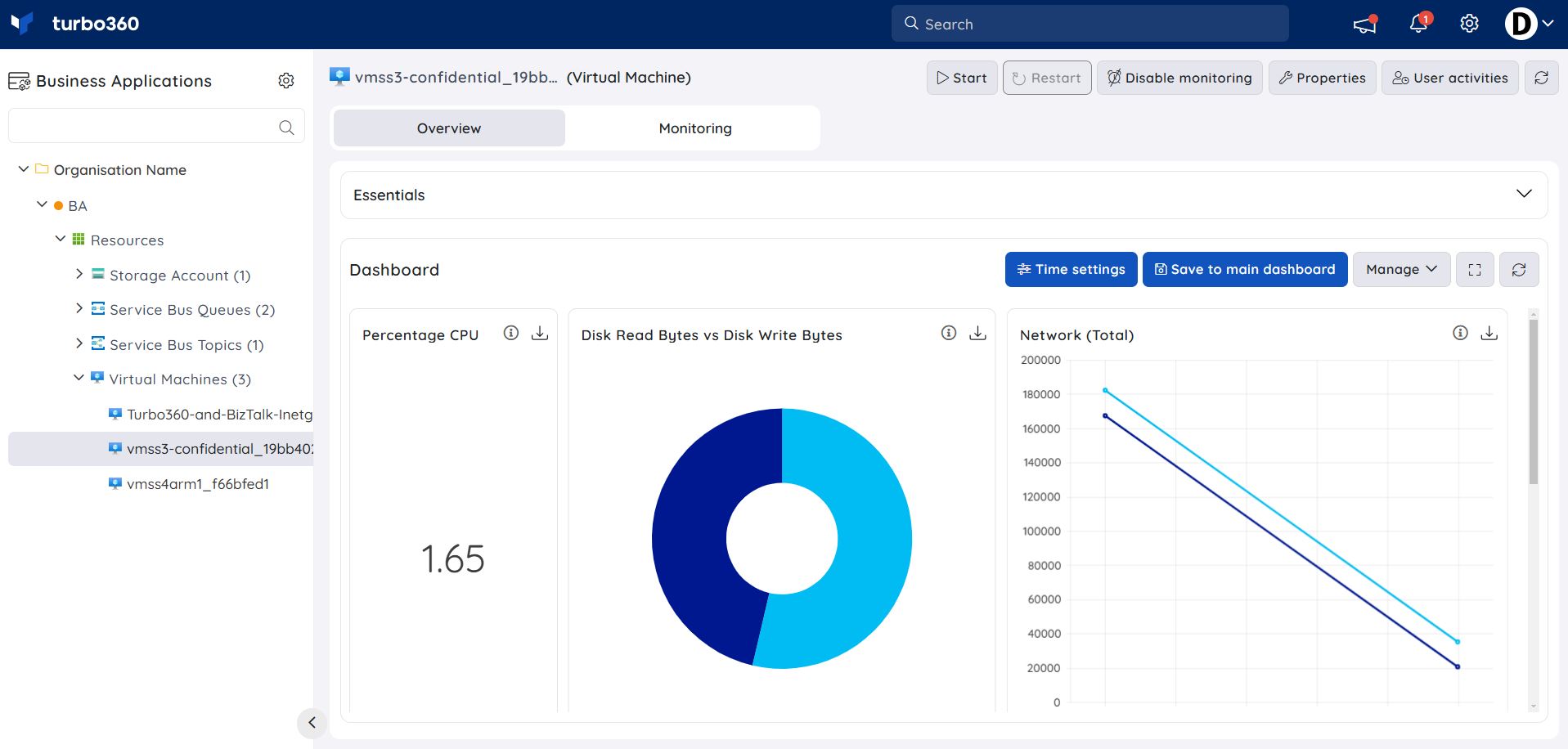This screenshot has height=749, width=1568.
Task: Open the announcements megaphone icon
Action: click(1365, 24)
